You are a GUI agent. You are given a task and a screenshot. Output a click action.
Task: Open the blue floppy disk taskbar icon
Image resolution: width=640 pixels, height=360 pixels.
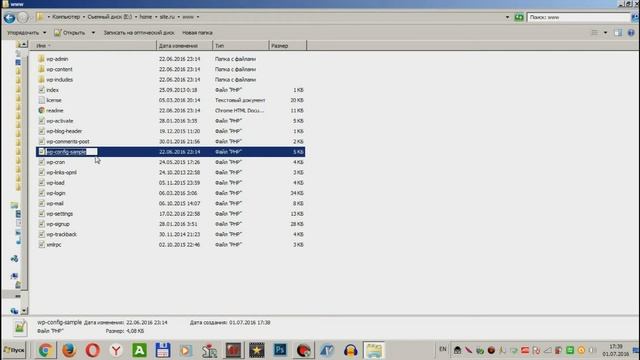click(x=163, y=350)
